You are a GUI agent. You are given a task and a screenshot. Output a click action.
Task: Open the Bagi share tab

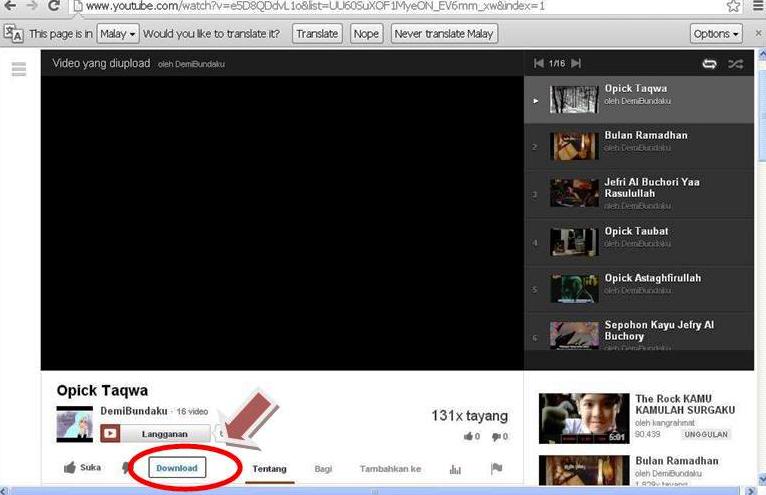pyautogui.click(x=323, y=469)
